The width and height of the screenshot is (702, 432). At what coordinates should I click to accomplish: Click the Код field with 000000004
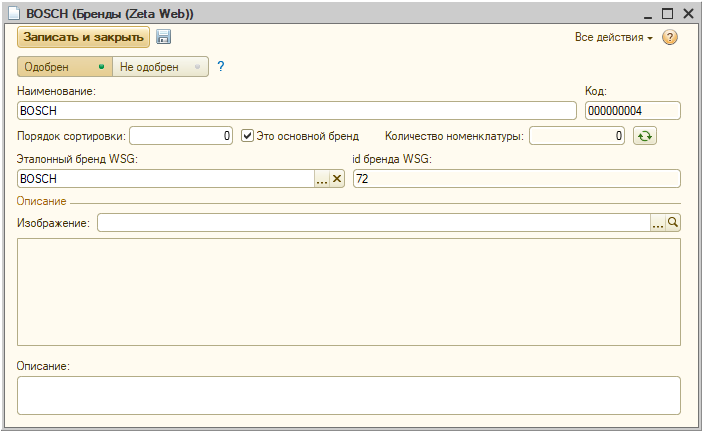pos(633,111)
